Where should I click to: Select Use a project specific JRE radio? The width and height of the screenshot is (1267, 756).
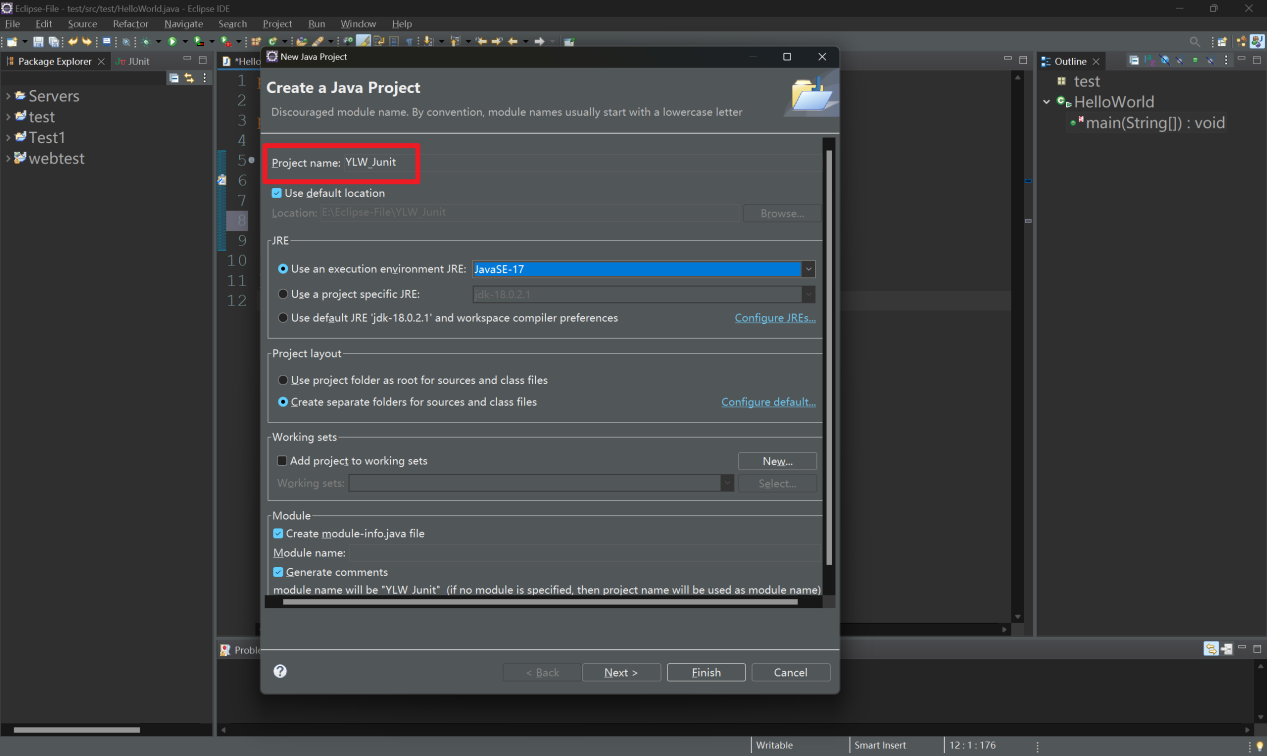click(x=283, y=294)
